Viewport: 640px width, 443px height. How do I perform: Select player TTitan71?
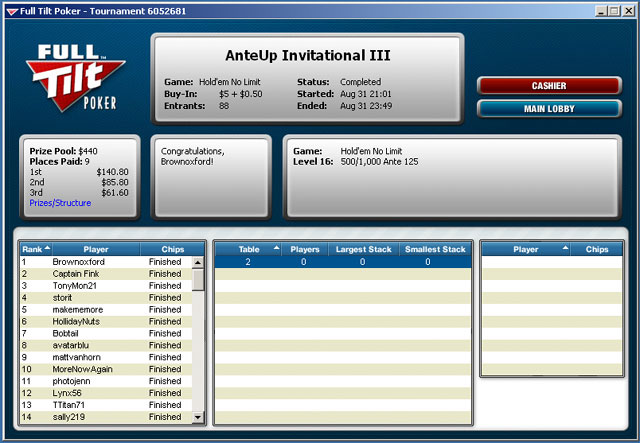click(x=106, y=405)
